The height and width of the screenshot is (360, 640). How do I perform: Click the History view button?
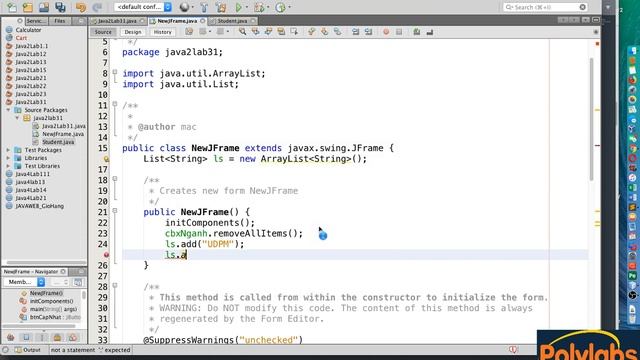162,32
